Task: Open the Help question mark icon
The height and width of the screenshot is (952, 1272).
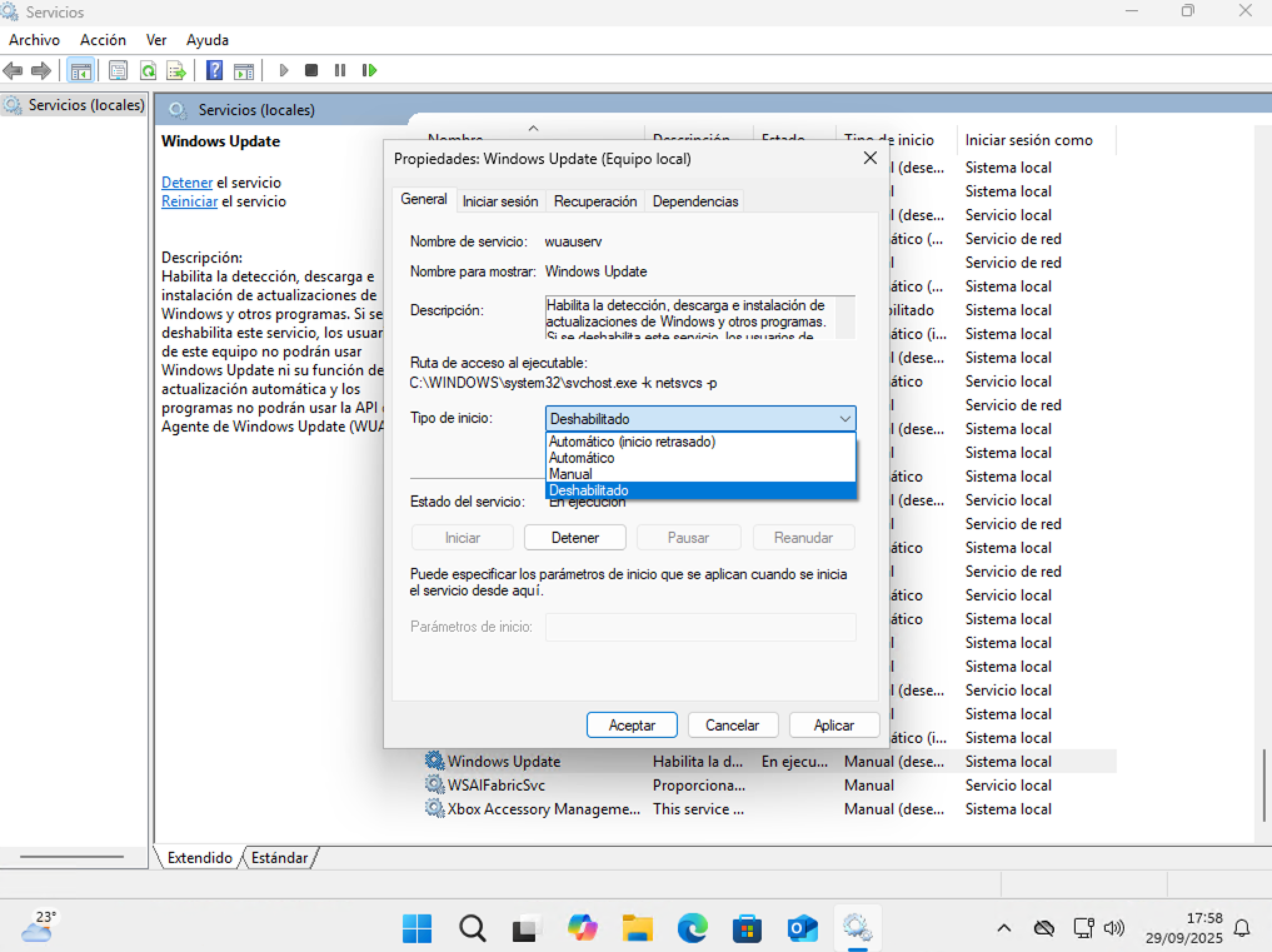Action: coord(215,70)
